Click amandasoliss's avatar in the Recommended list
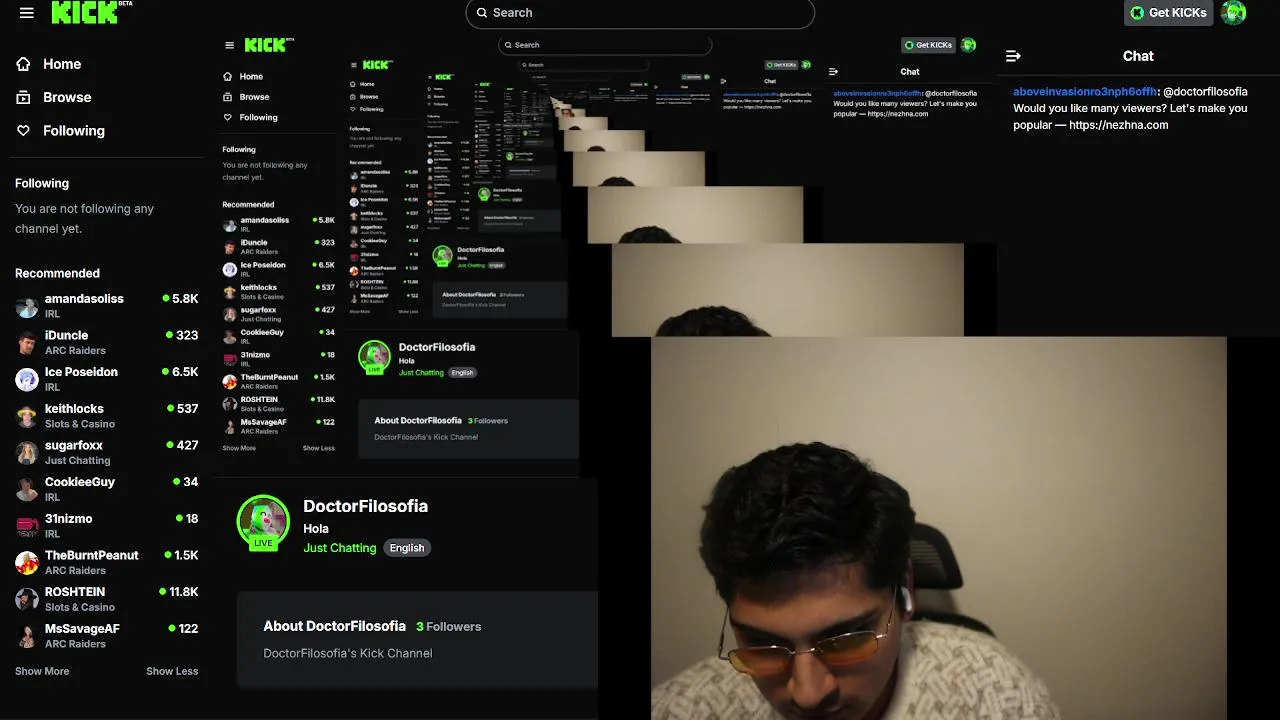The image size is (1280, 720). point(27,307)
